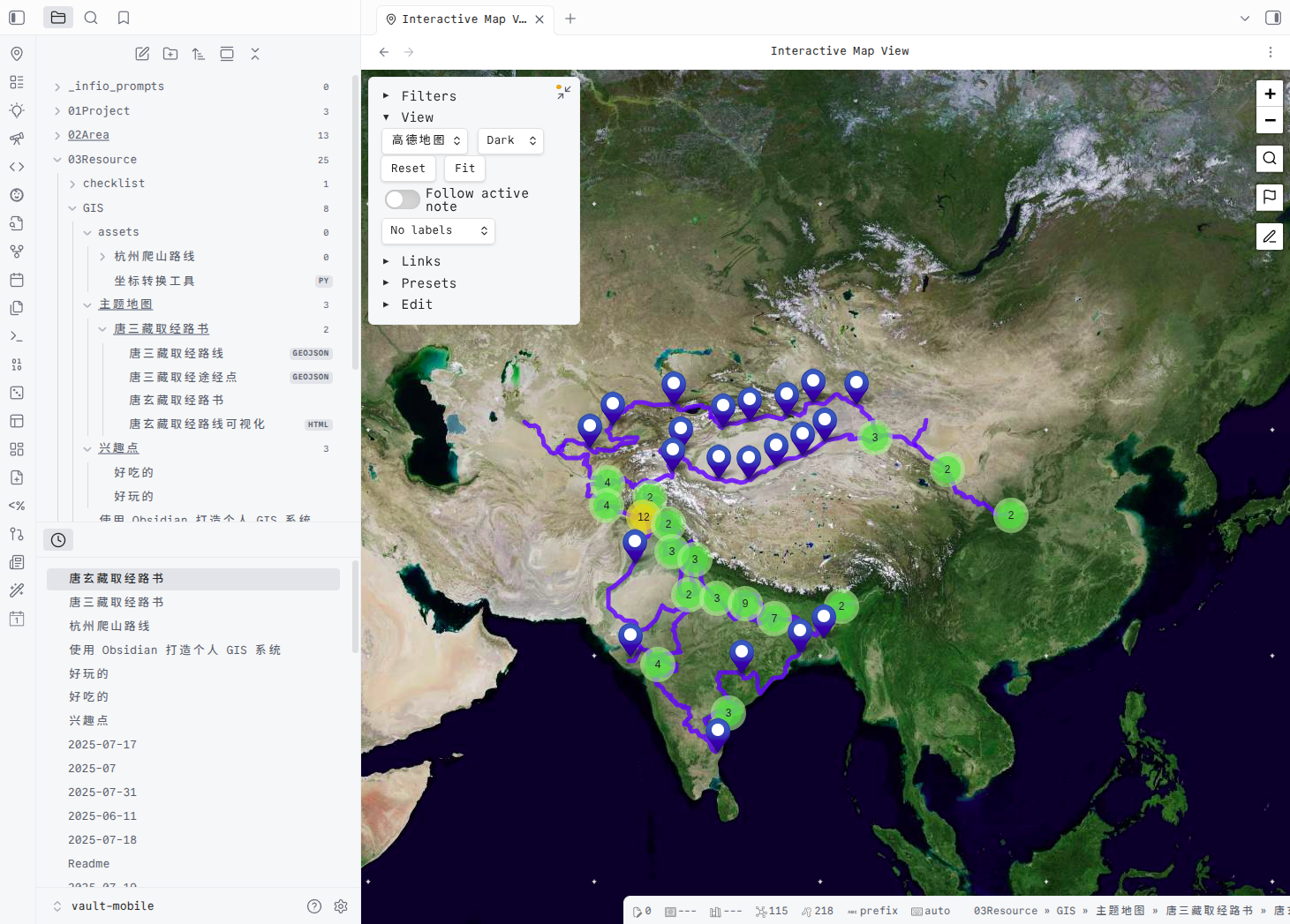Screen dimensions: 1290x924
Task: Toggle Follow active note switch
Action: pos(403,199)
